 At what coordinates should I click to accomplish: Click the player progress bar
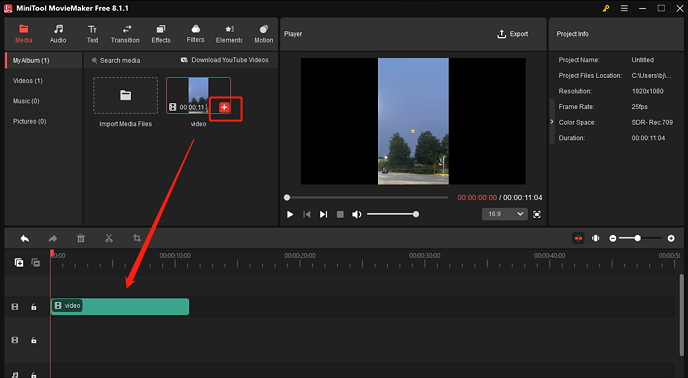(367, 198)
